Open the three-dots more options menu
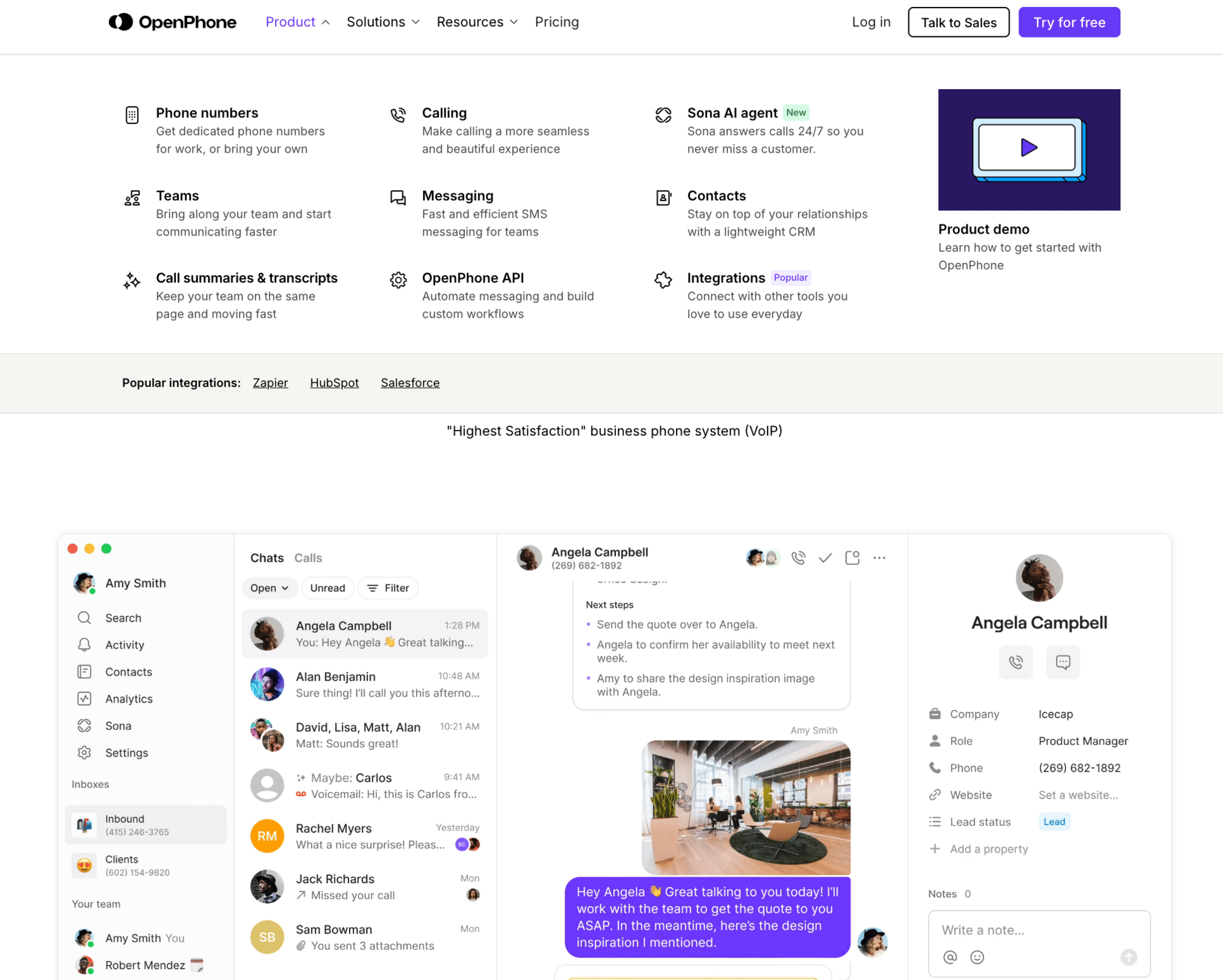 point(879,558)
